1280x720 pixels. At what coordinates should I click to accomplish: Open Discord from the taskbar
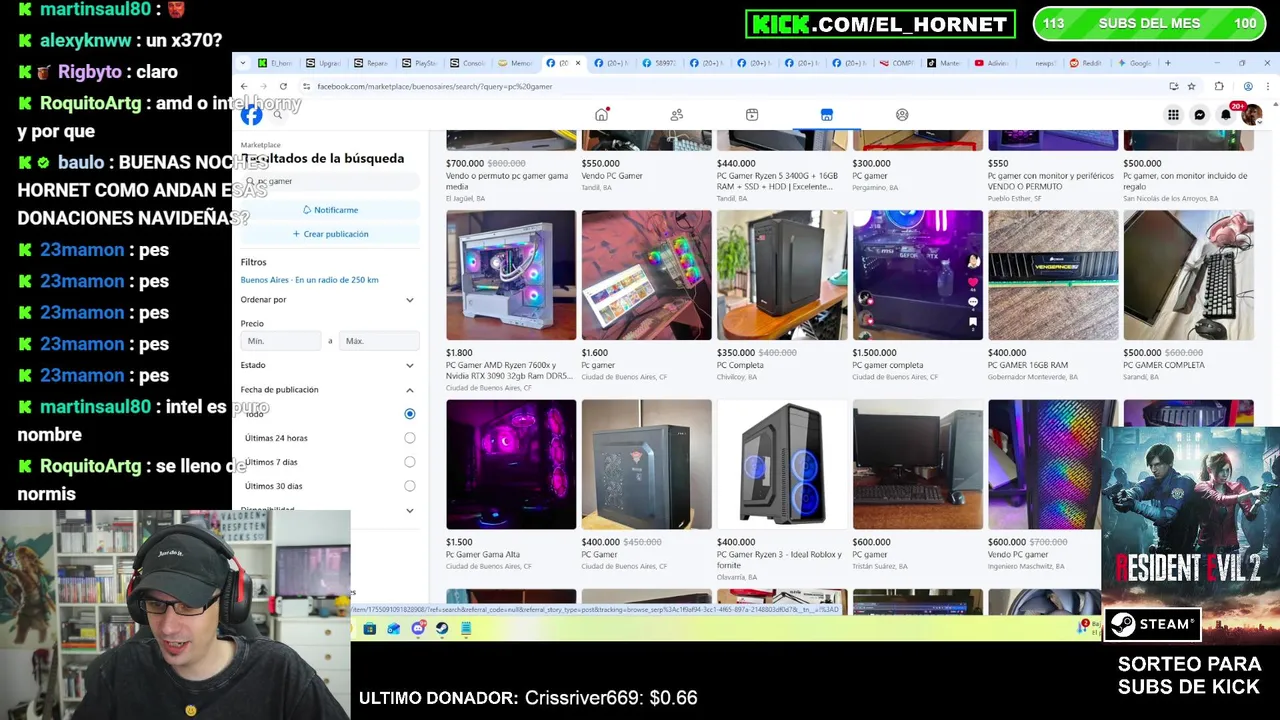tap(418, 629)
